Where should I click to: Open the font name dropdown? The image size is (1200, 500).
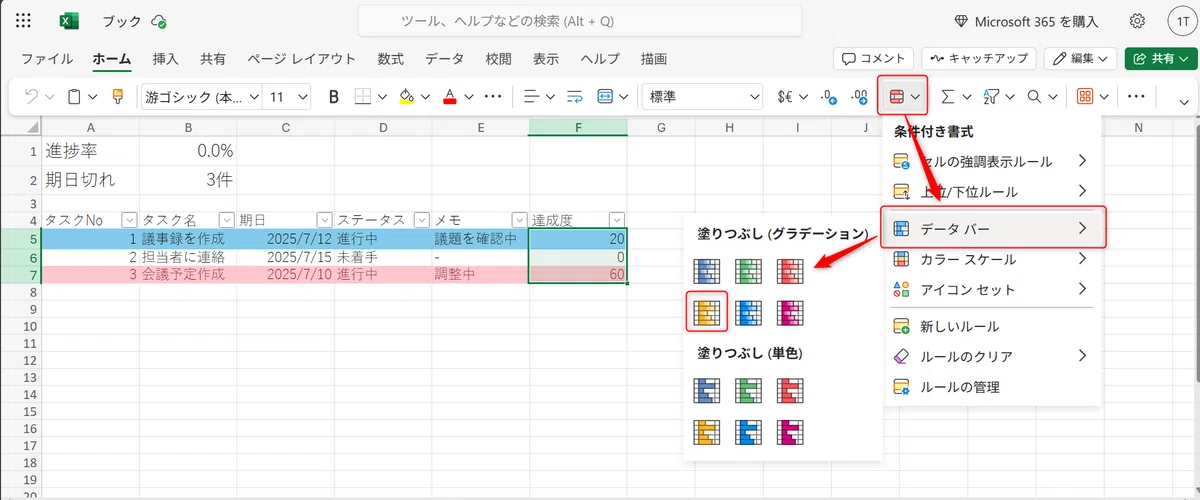click(252, 97)
